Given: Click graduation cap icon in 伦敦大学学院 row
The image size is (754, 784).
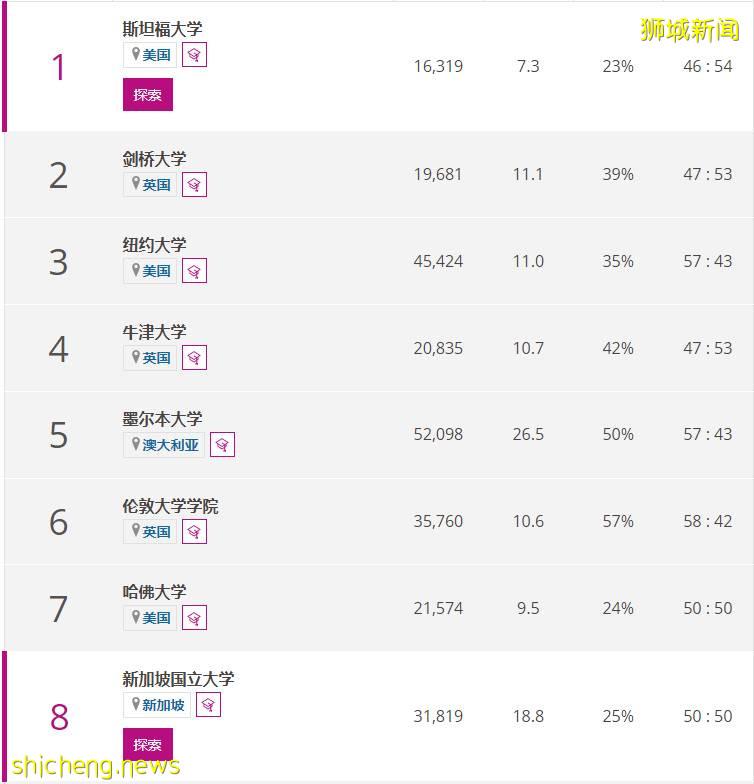Looking at the screenshot, I should (x=195, y=532).
